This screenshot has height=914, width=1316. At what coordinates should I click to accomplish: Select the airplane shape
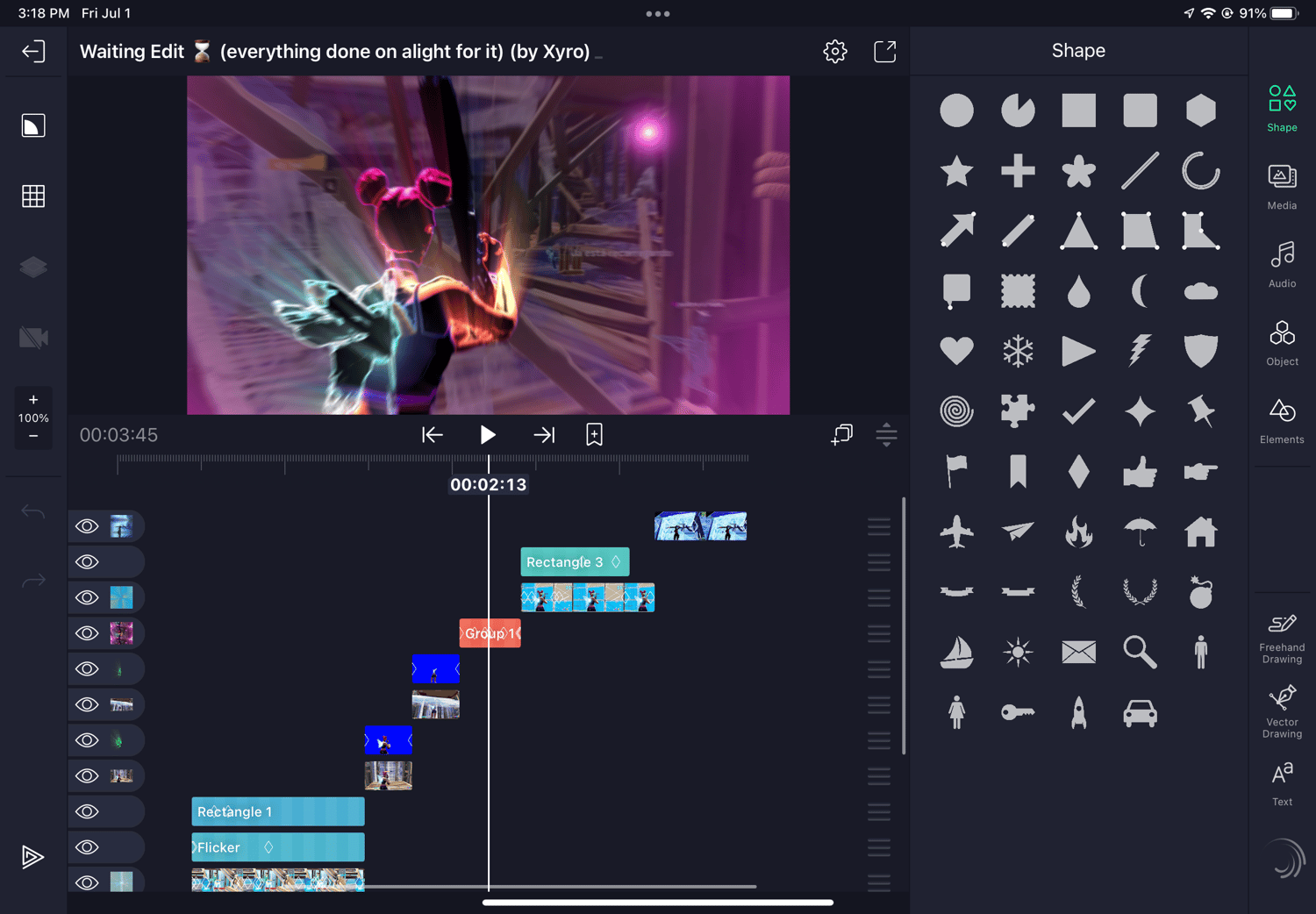coord(956,532)
